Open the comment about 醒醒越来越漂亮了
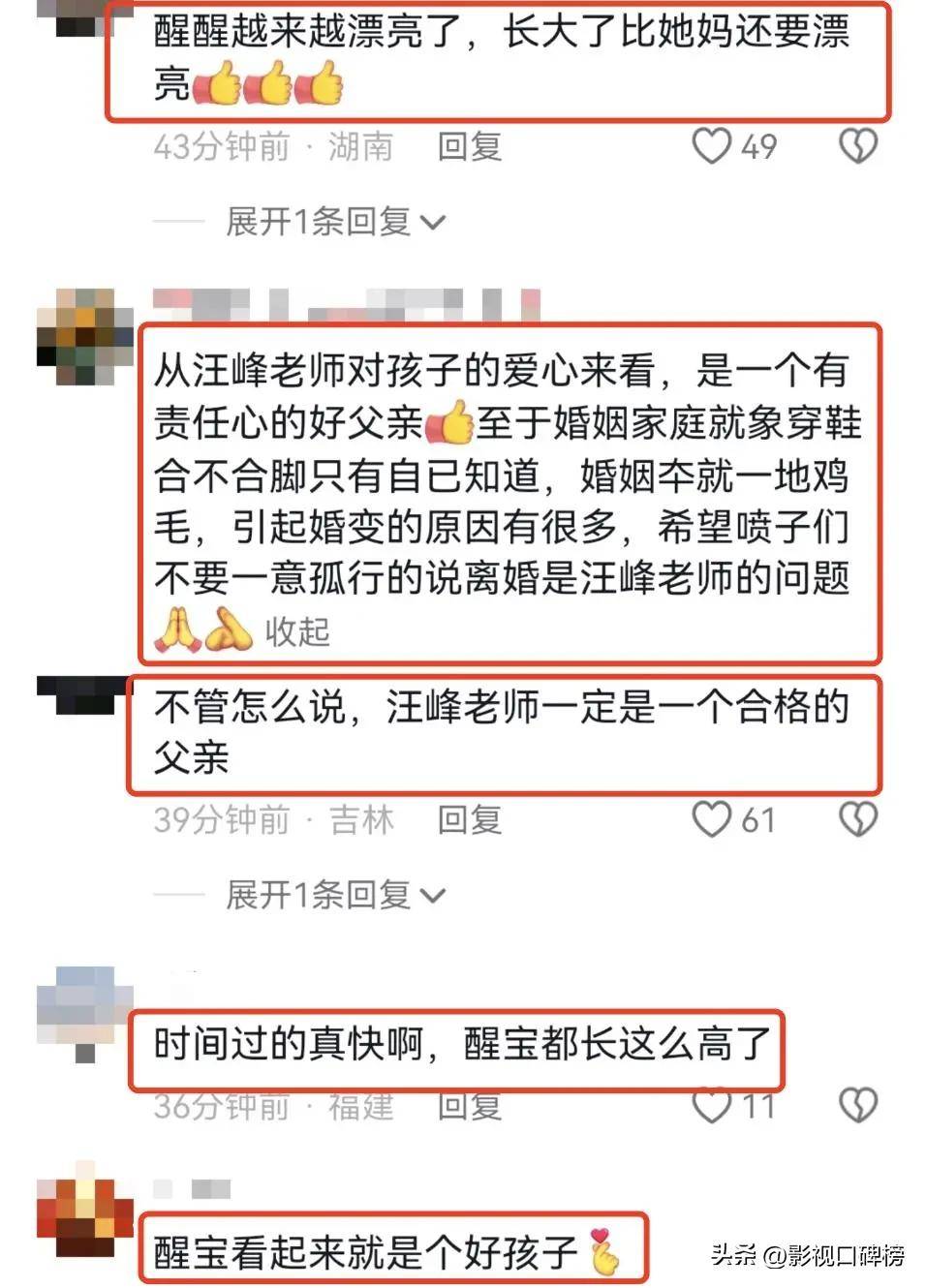The image size is (926, 1288). [x=497, y=62]
